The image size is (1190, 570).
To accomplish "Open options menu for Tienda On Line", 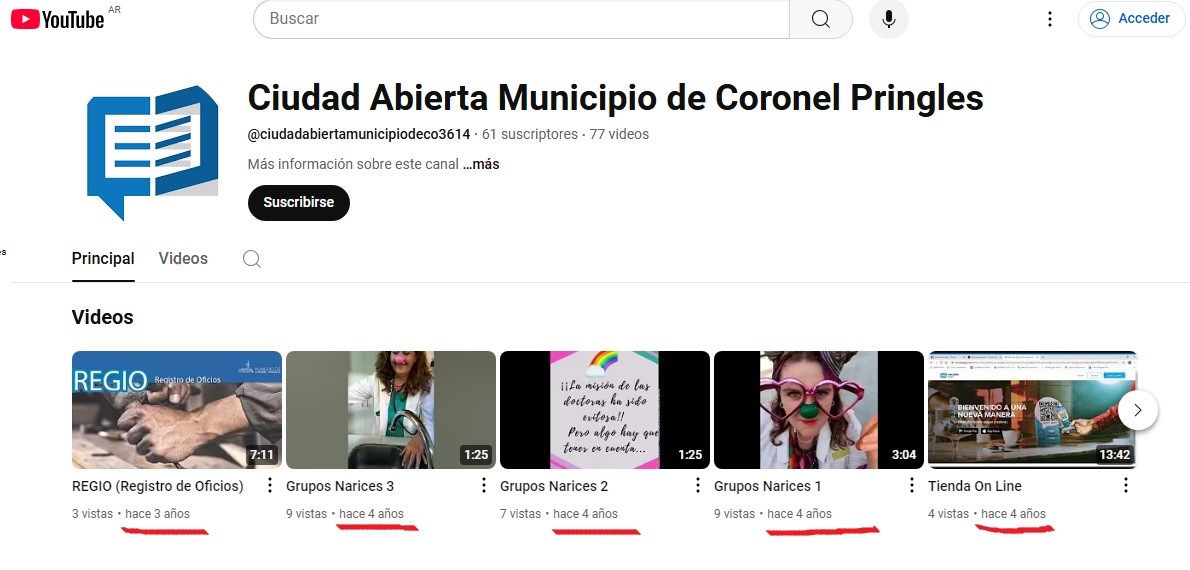I will pyautogui.click(x=1125, y=486).
